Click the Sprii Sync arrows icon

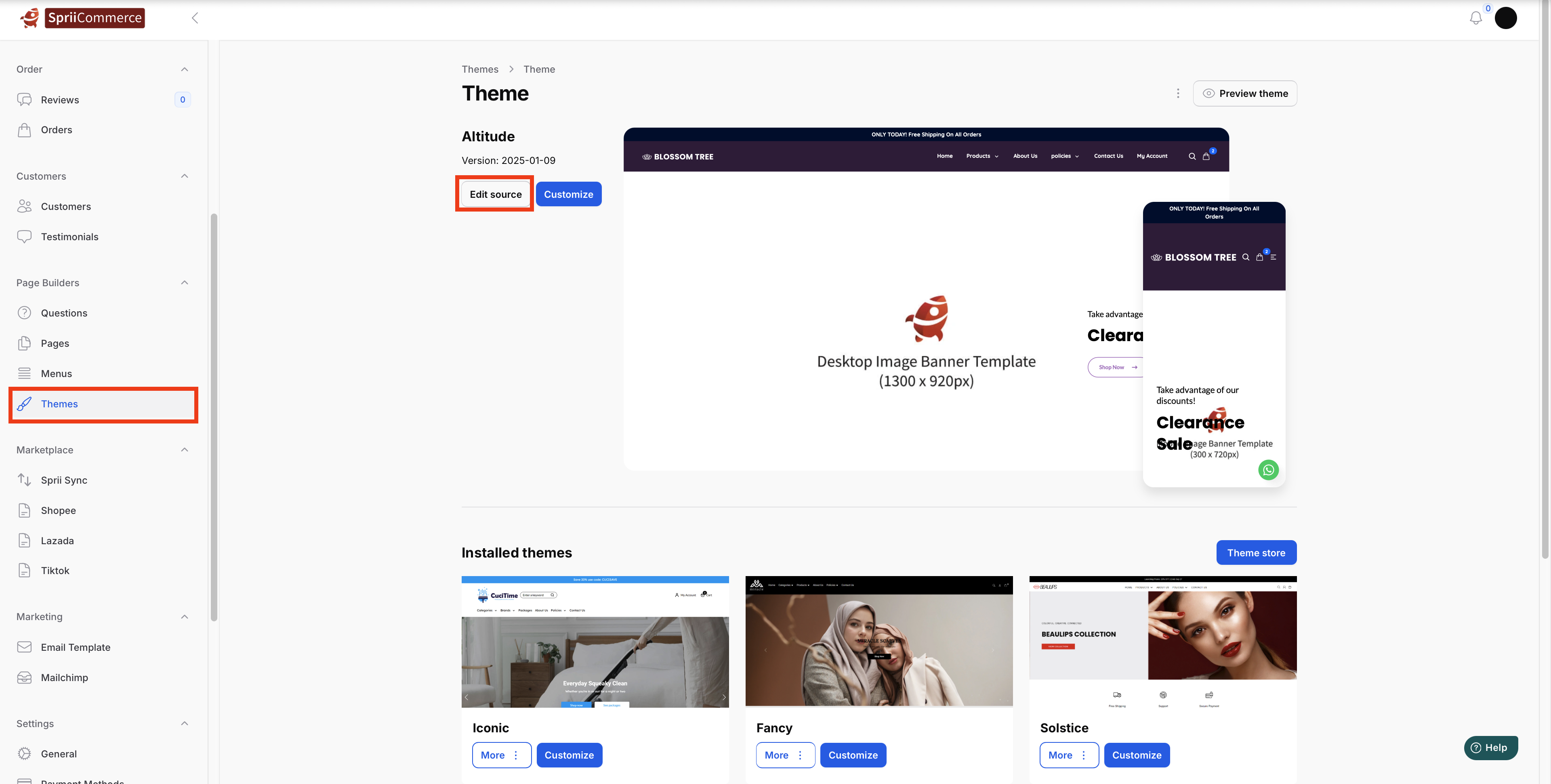(24, 480)
